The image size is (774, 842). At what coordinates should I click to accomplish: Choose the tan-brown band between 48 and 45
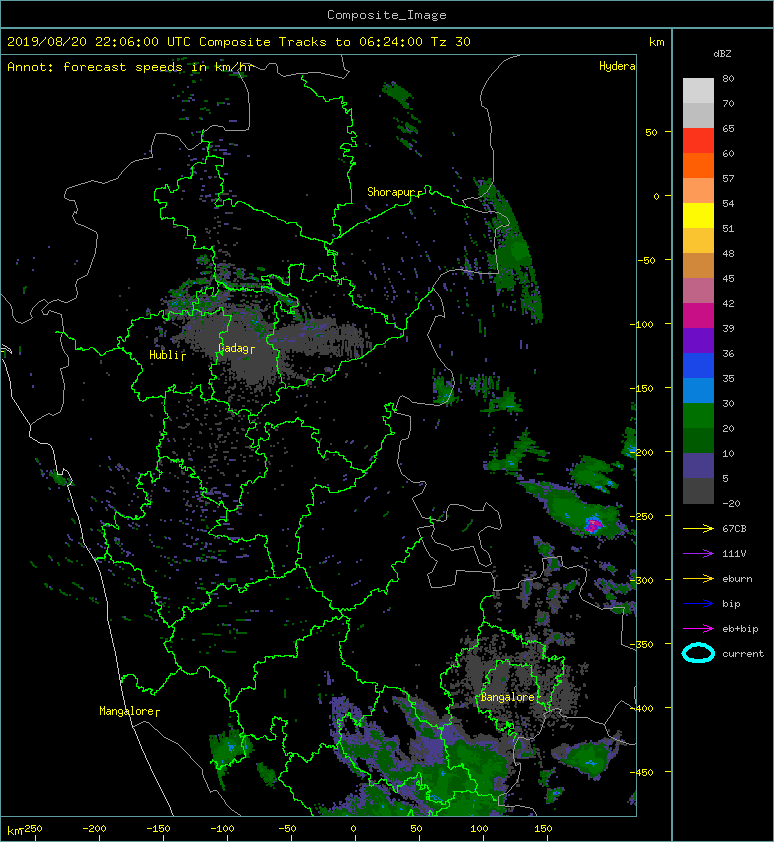[x=698, y=265]
